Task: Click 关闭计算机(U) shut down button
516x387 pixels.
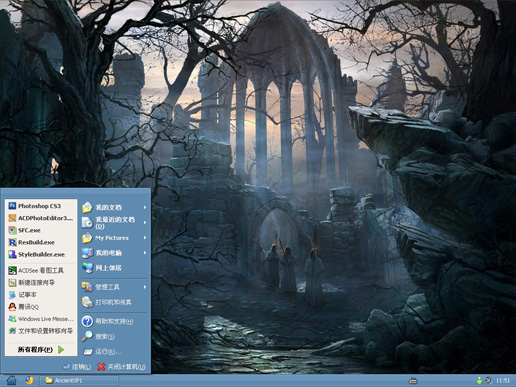Action: (x=121, y=367)
